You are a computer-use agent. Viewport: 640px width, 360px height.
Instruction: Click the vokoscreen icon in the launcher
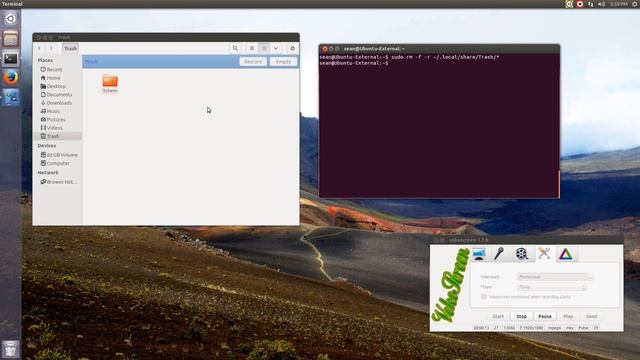click(11, 97)
